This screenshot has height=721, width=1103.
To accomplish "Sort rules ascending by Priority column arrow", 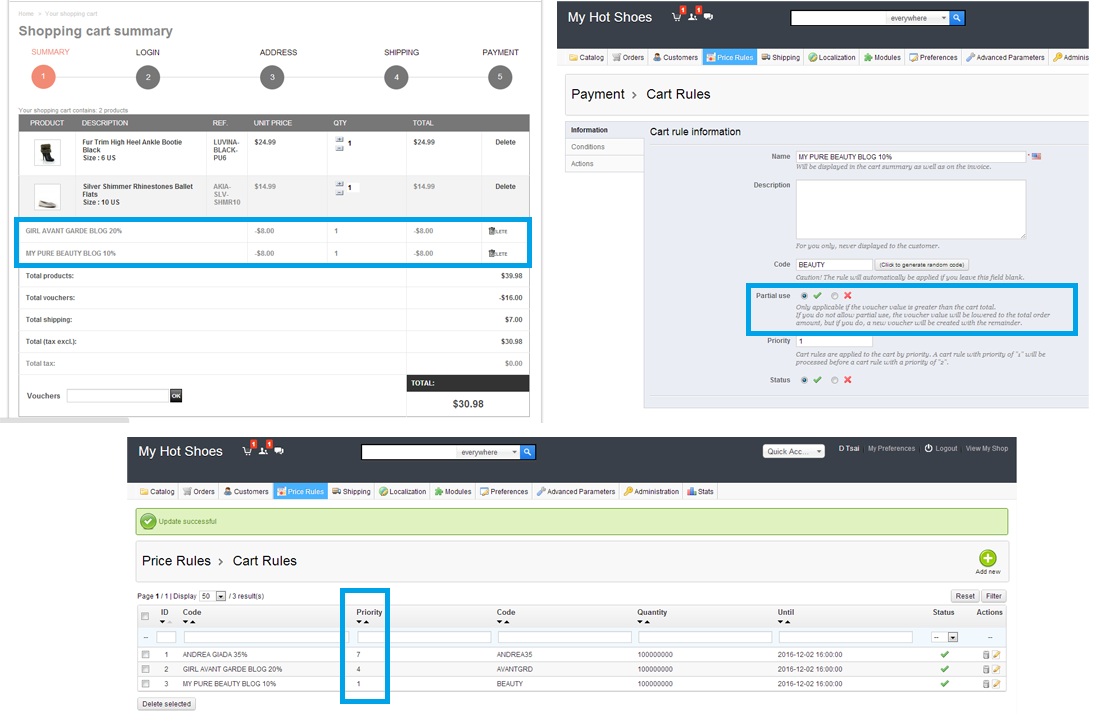I will (x=366, y=622).
